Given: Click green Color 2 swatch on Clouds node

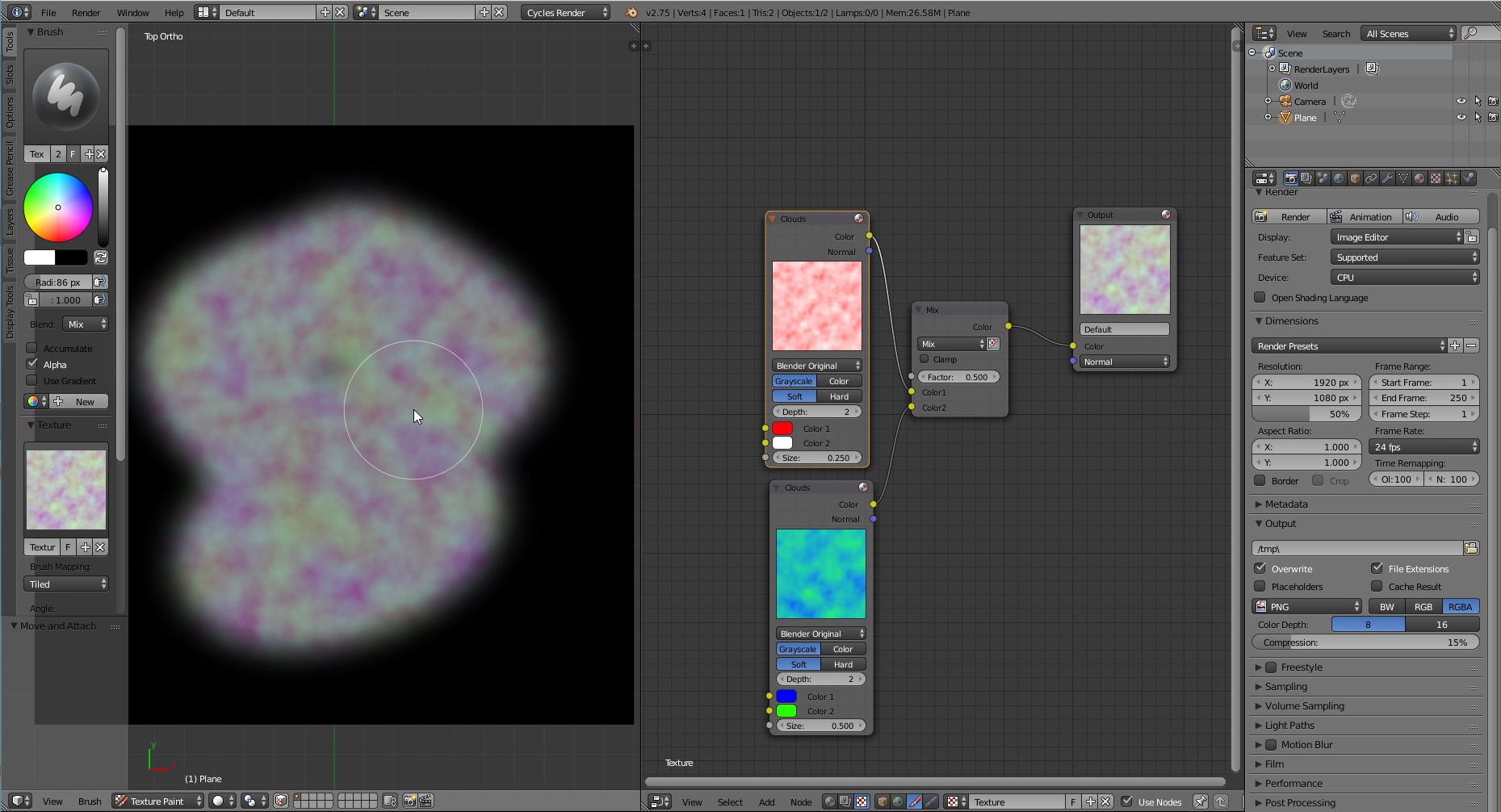Looking at the screenshot, I should (786, 710).
